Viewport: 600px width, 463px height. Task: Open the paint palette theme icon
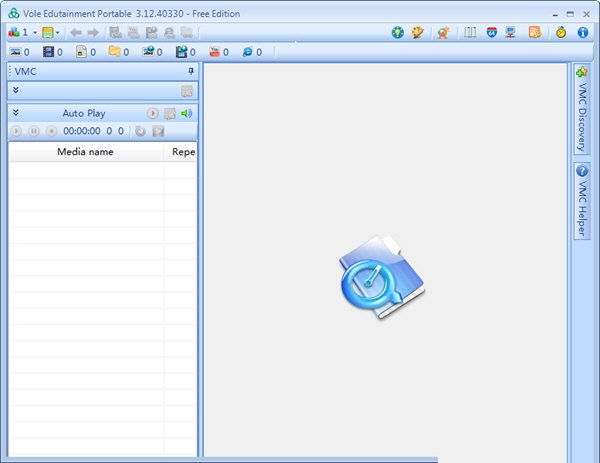417,33
